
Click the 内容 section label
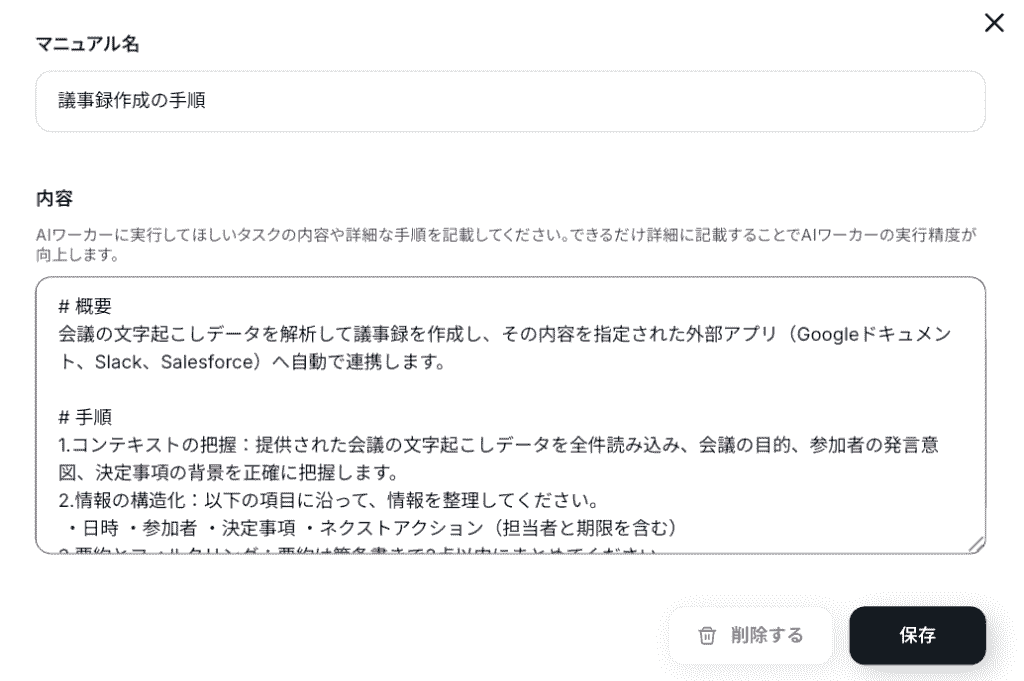coord(54,198)
